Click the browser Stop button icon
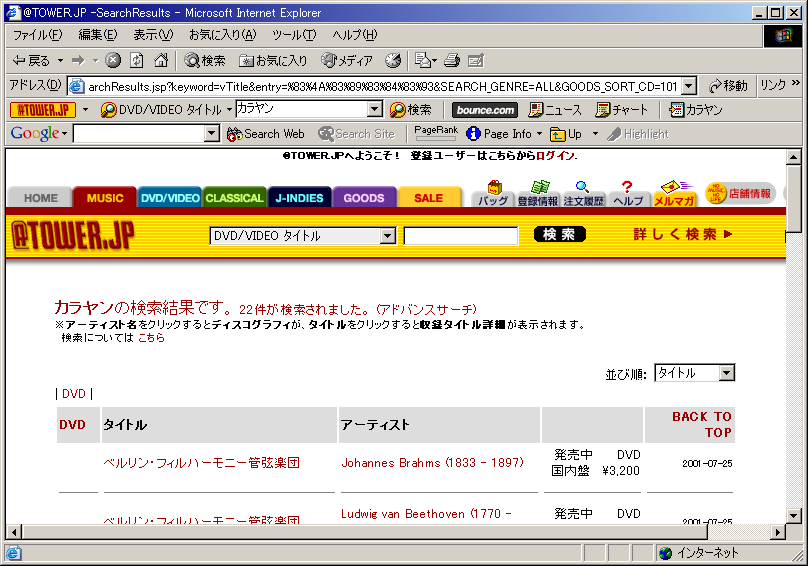 [113, 61]
